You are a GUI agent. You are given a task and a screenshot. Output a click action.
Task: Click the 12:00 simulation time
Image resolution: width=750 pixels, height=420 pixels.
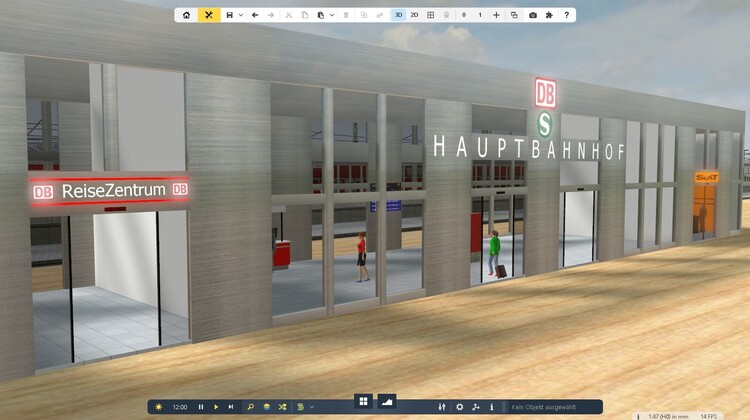[x=180, y=407]
